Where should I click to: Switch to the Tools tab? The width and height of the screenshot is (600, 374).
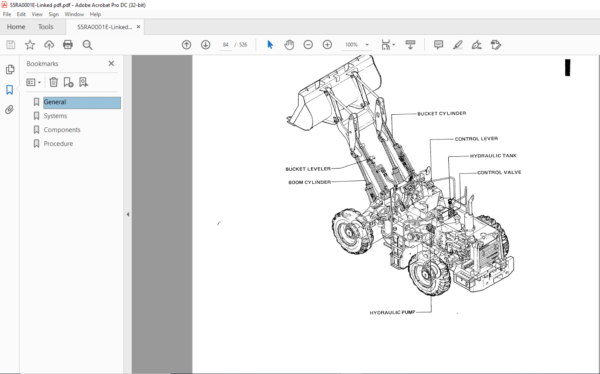[x=46, y=27]
